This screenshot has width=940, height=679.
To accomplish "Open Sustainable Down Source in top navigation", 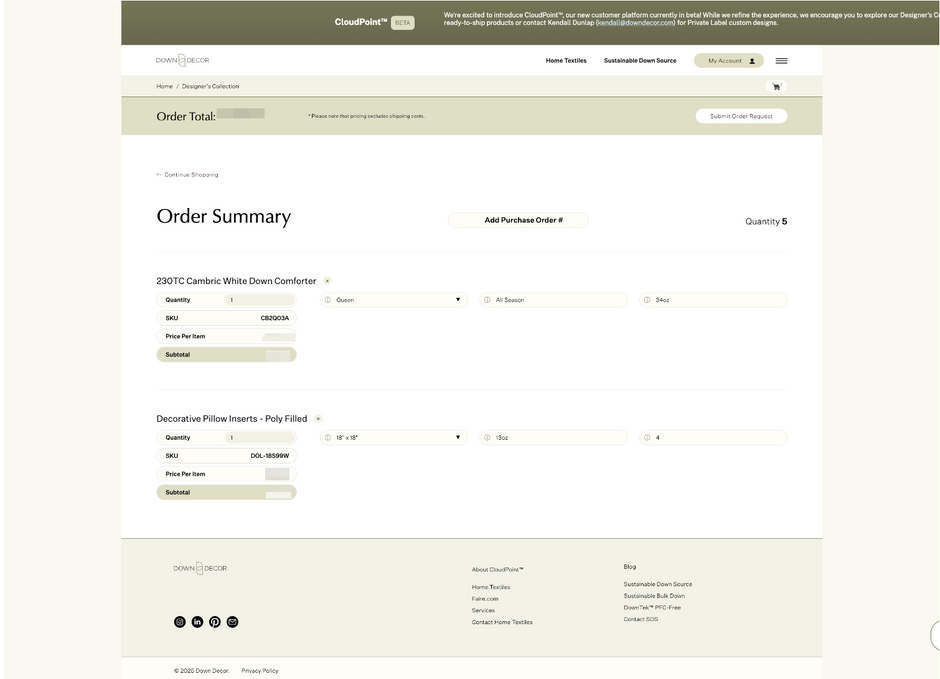I will pyautogui.click(x=640, y=61).
